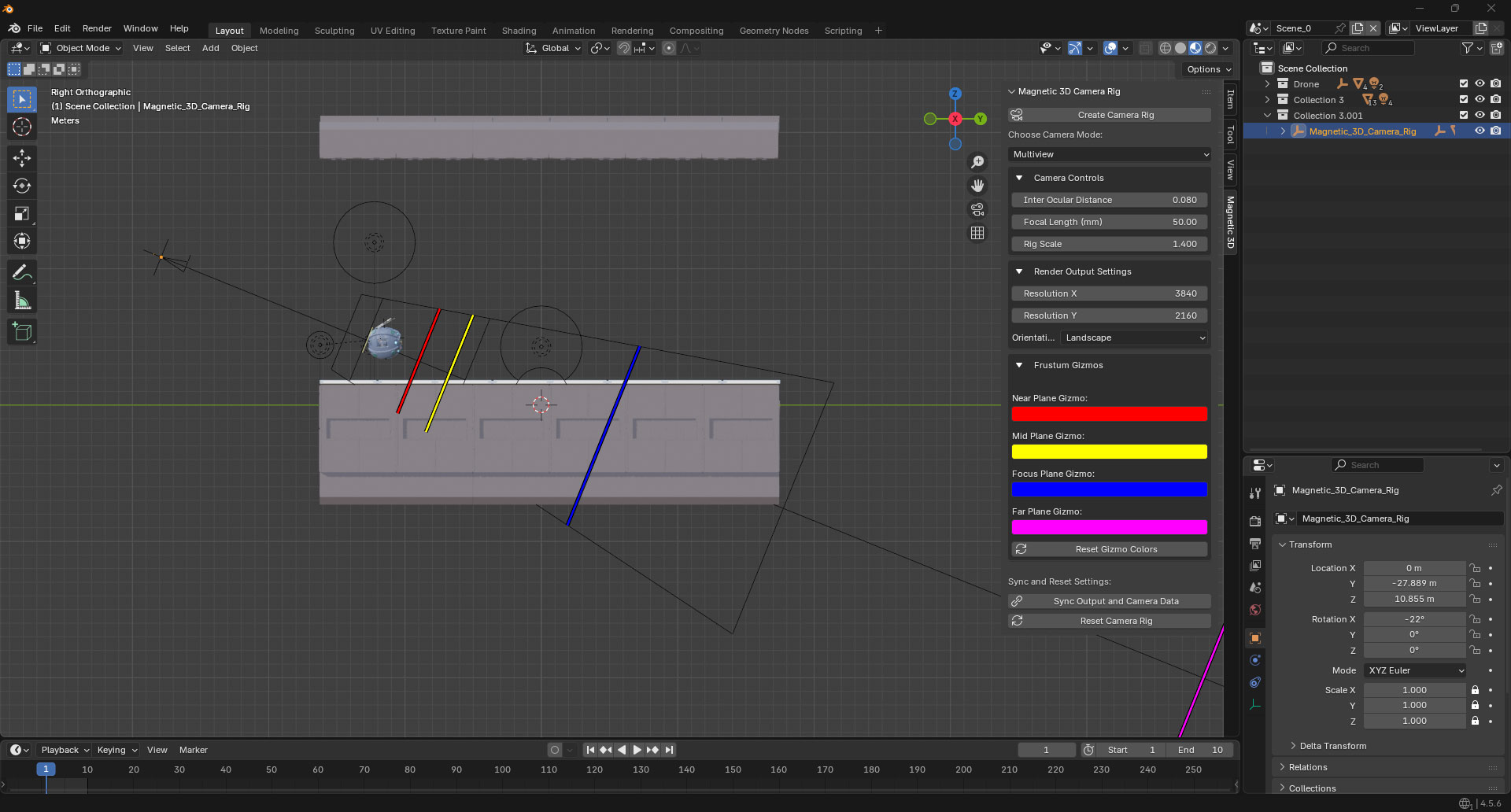Toggle Drone collection exclude checkbox
This screenshot has height=812, width=1511.
(1464, 83)
